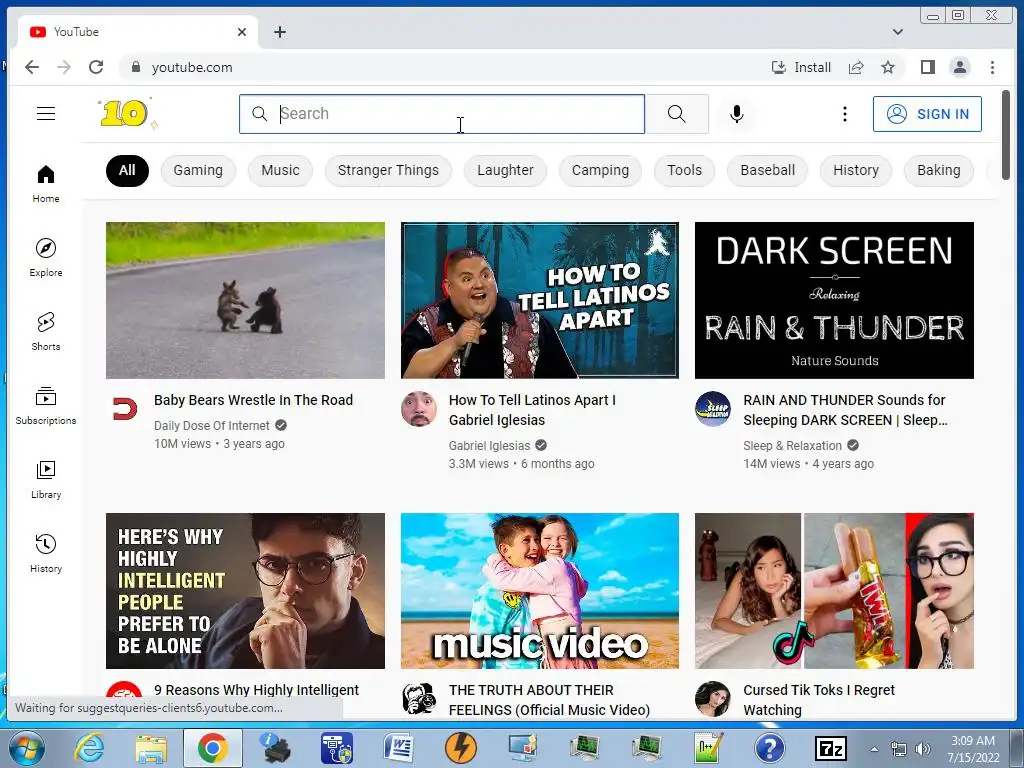Select the Tools filter chip

[x=684, y=170]
